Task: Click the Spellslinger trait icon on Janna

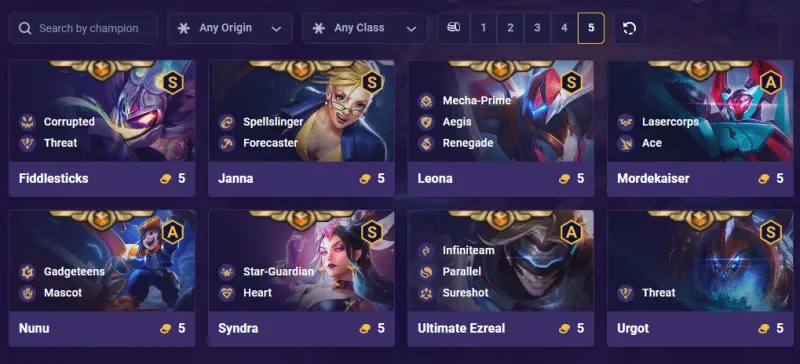Action: click(x=227, y=122)
